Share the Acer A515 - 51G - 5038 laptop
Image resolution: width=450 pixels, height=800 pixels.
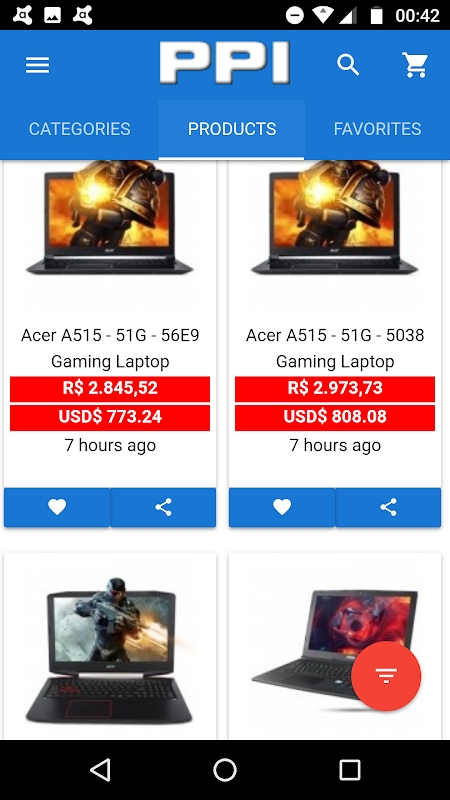(388, 507)
